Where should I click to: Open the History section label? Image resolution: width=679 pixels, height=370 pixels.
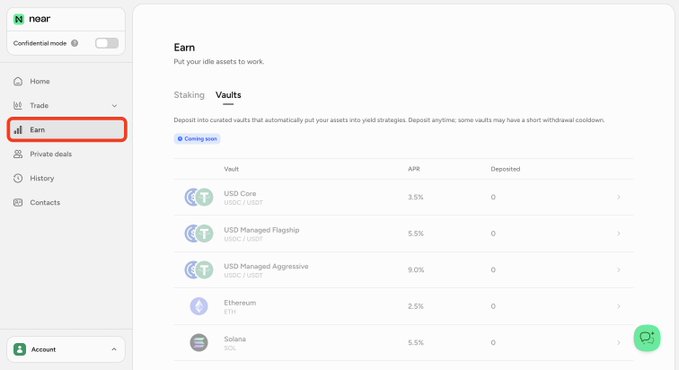[x=42, y=178]
